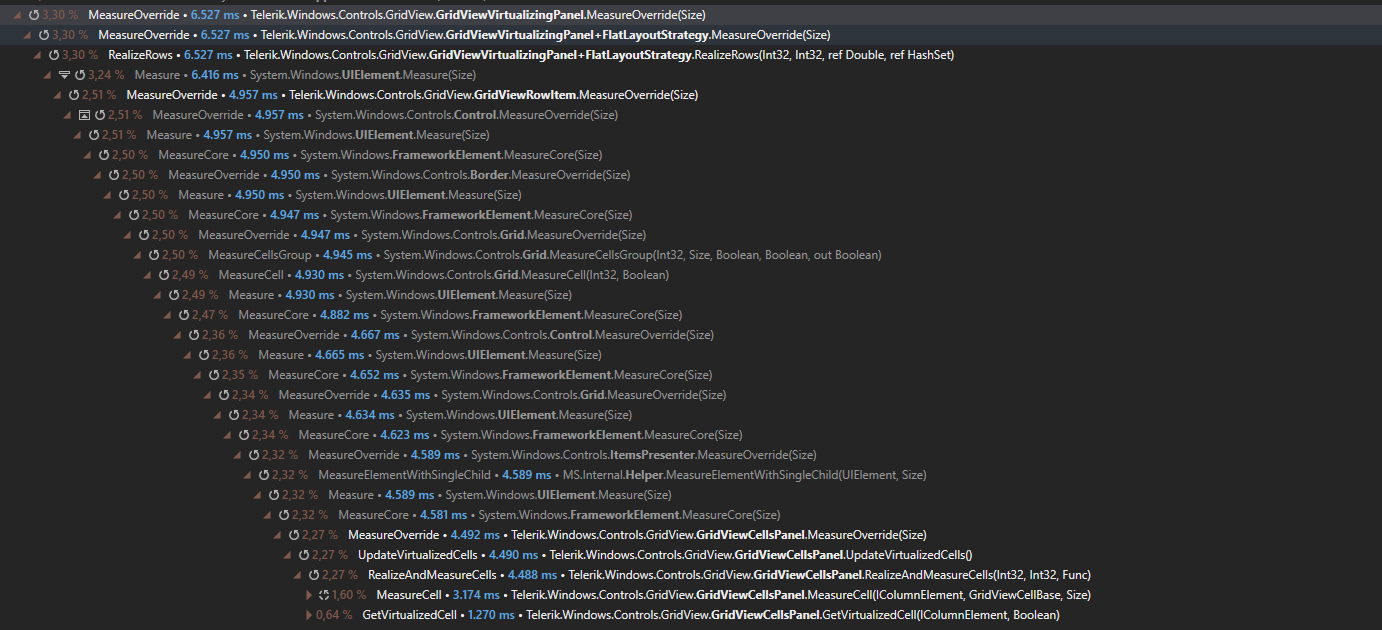Image resolution: width=1382 pixels, height=630 pixels.
Task: Select the 'MeasureElementWithSingleChild' method name
Action: point(404,475)
